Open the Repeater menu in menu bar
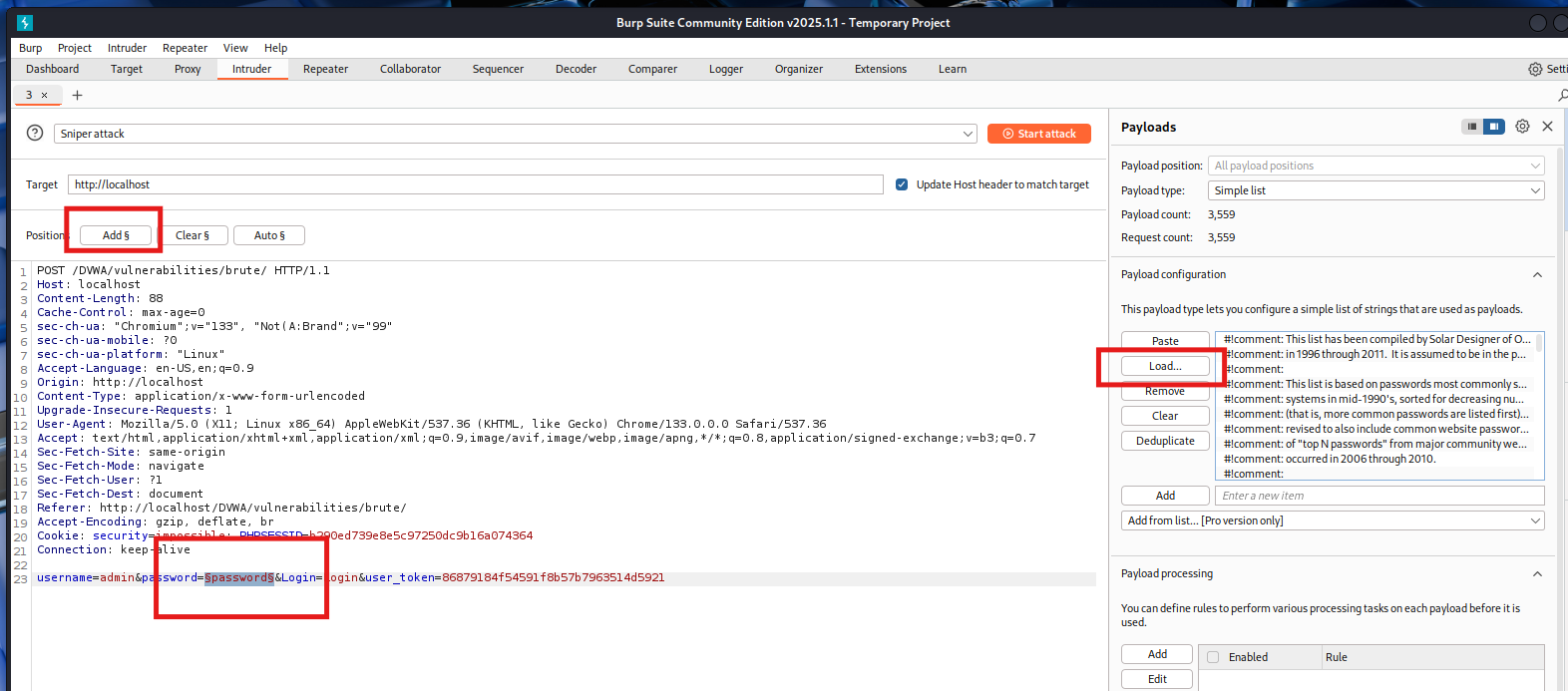Viewport: 1568px width, 691px height. click(185, 48)
